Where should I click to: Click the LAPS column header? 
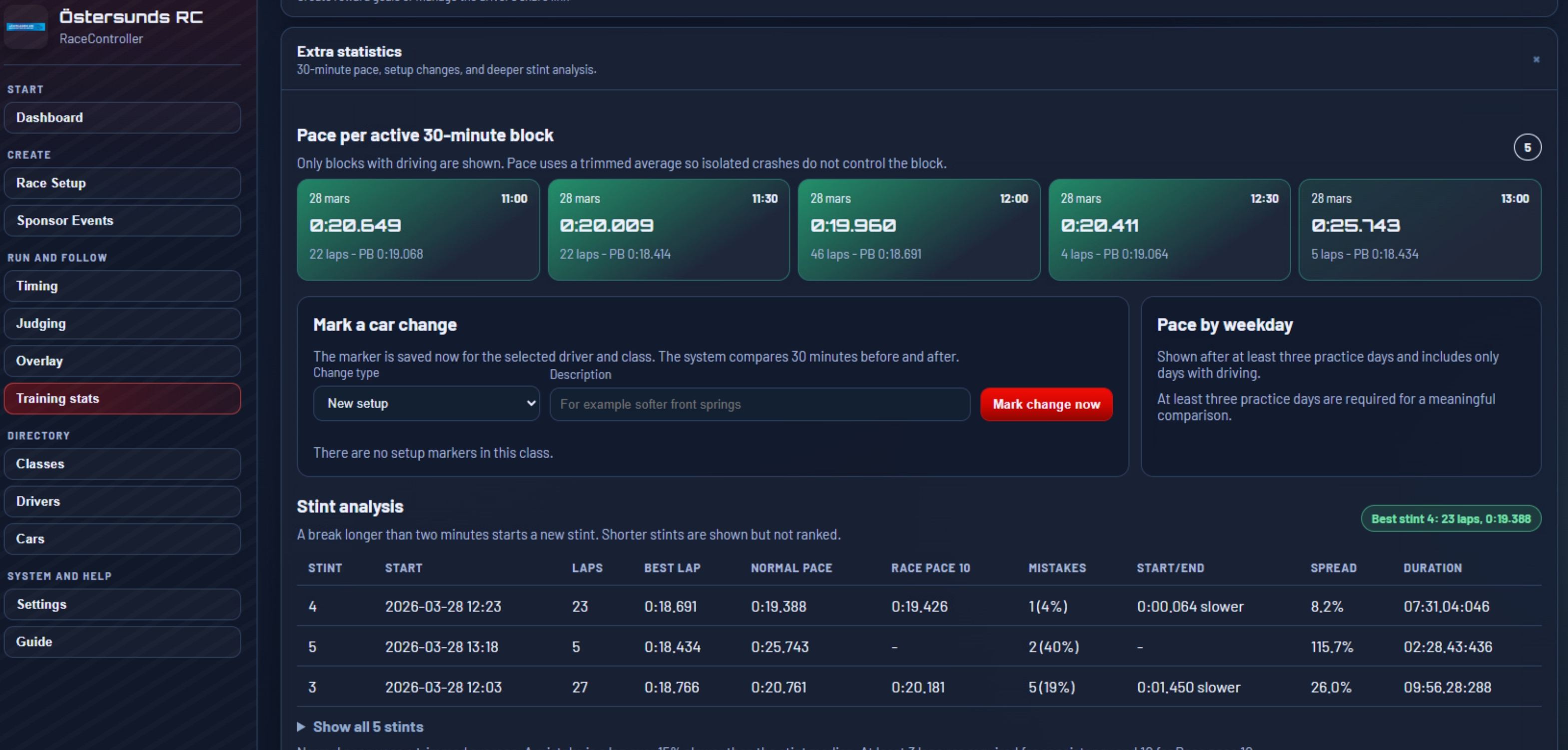[x=588, y=568]
